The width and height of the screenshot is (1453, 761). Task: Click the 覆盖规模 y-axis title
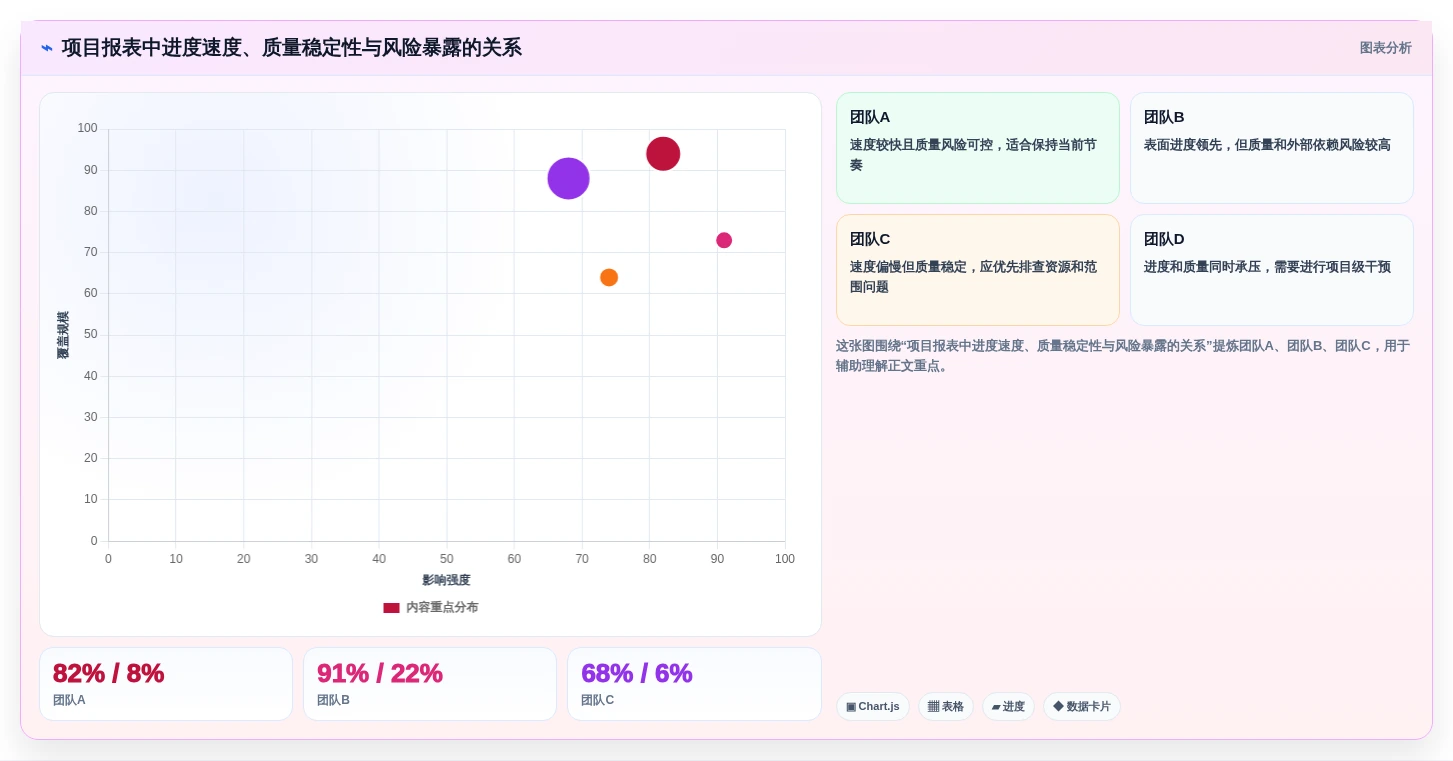pos(63,335)
